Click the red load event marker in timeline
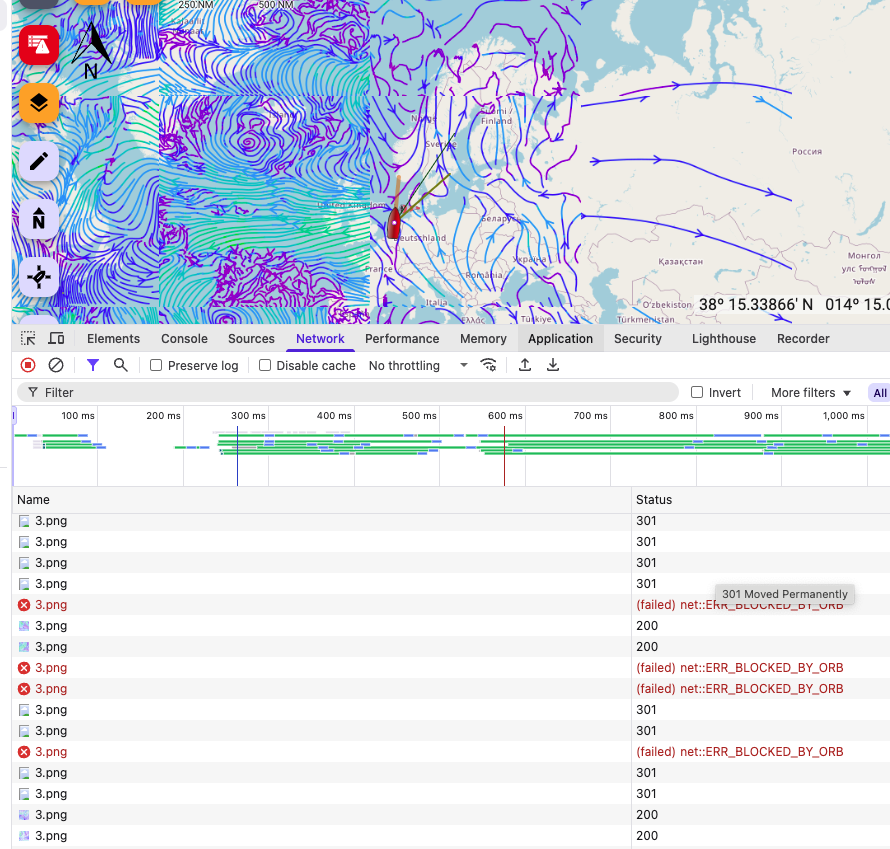 [x=504, y=456]
